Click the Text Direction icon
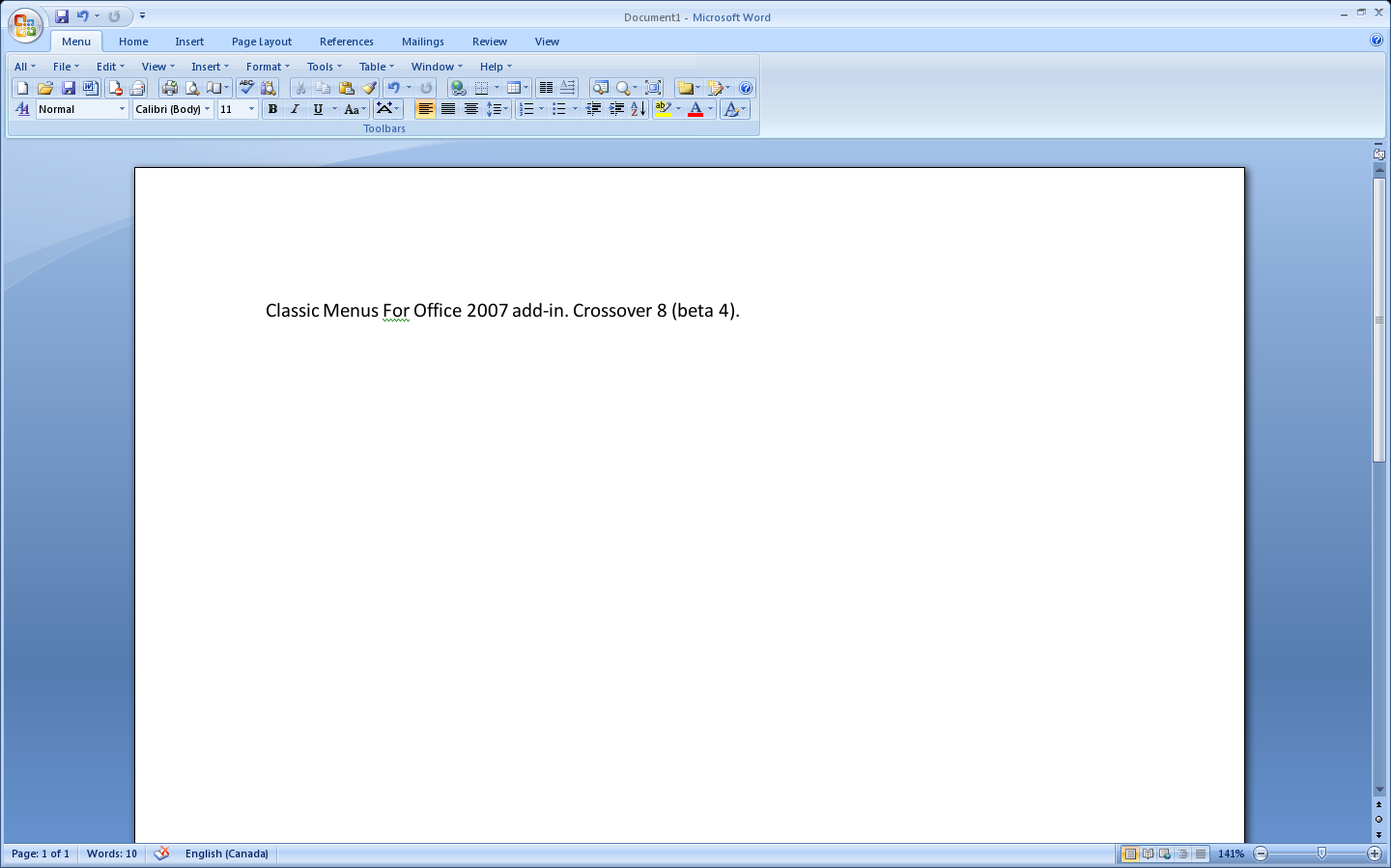Image resolution: width=1391 pixels, height=868 pixels. 567,88
